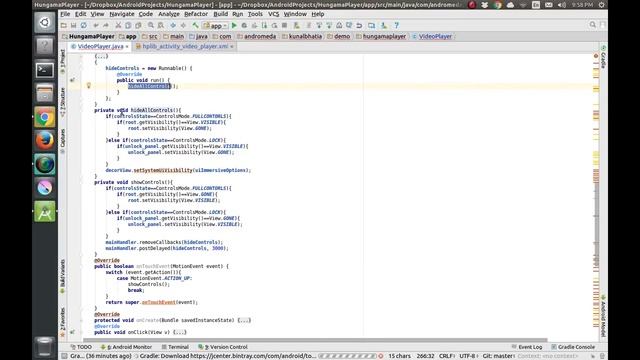Toggle the Captures tool window
The width and height of the screenshot is (640, 360).
pyautogui.click(x=62, y=141)
